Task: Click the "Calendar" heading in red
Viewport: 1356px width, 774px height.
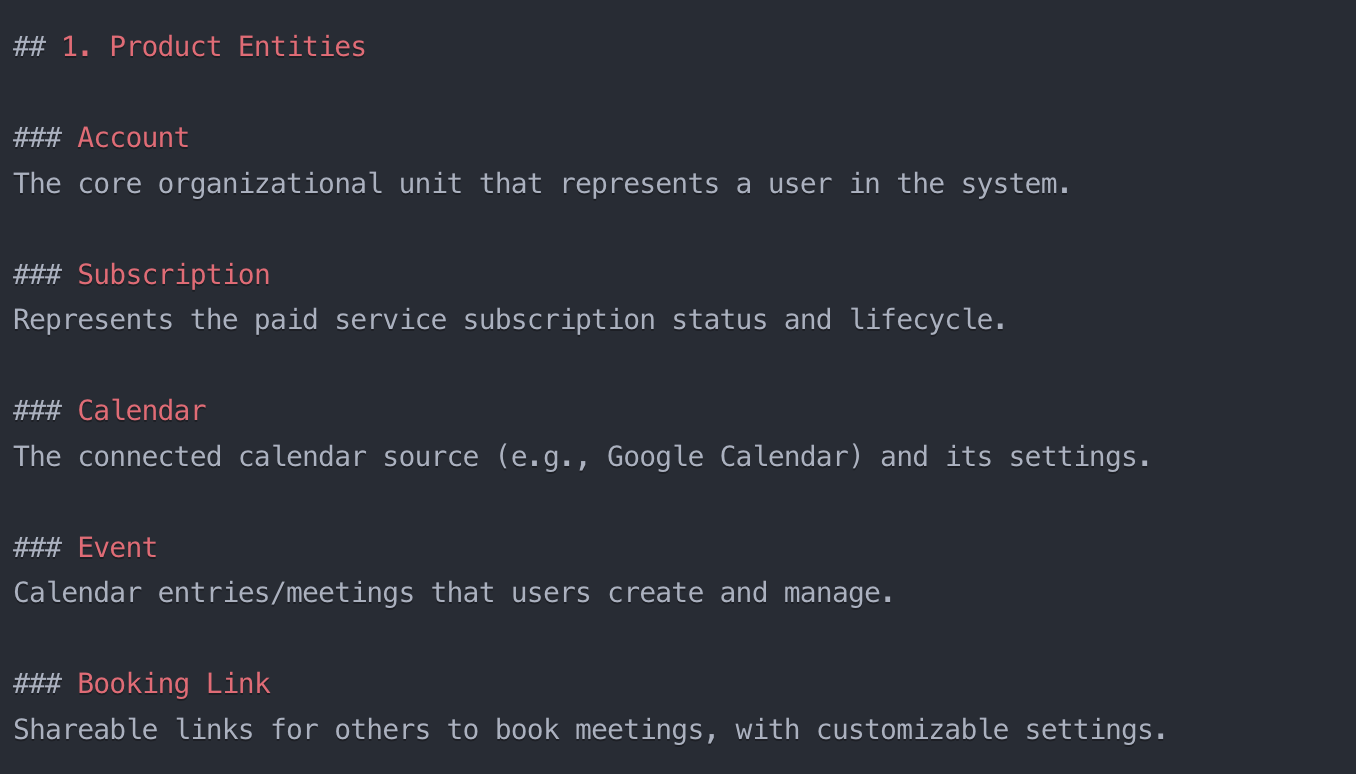Action: click(x=142, y=411)
